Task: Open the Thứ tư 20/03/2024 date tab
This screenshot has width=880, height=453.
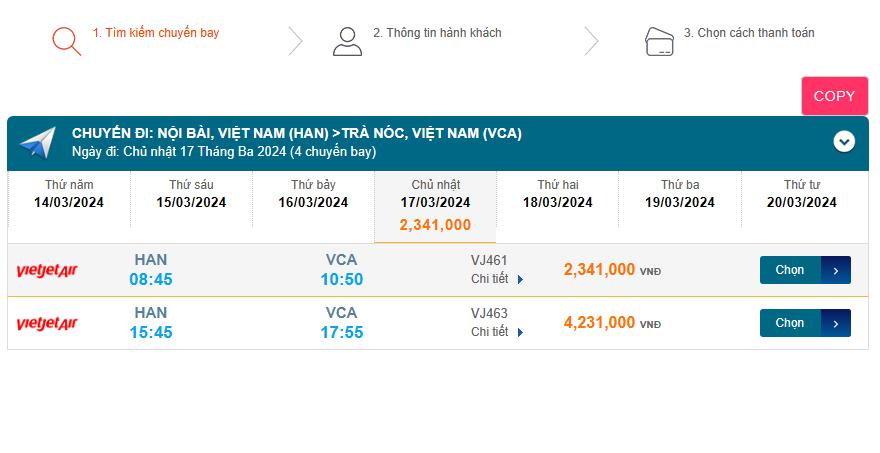Action: [801, 194]
